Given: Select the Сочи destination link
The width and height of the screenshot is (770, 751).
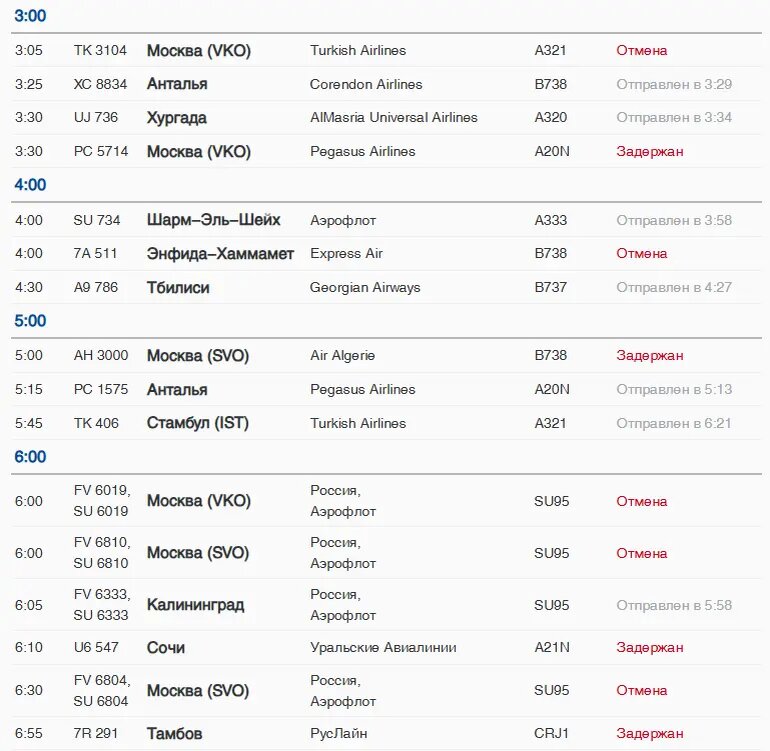Looking at the screenshot, I should pyautogui.click(x=166, y=647).
